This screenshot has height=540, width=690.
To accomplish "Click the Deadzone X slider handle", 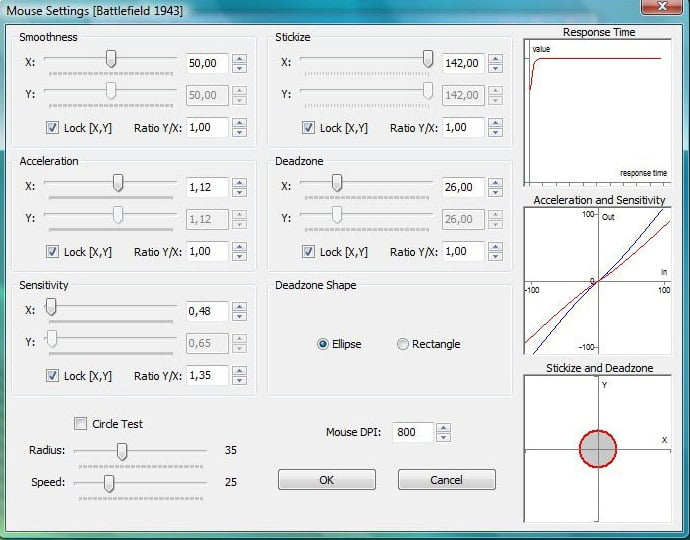I will (337, 183).
